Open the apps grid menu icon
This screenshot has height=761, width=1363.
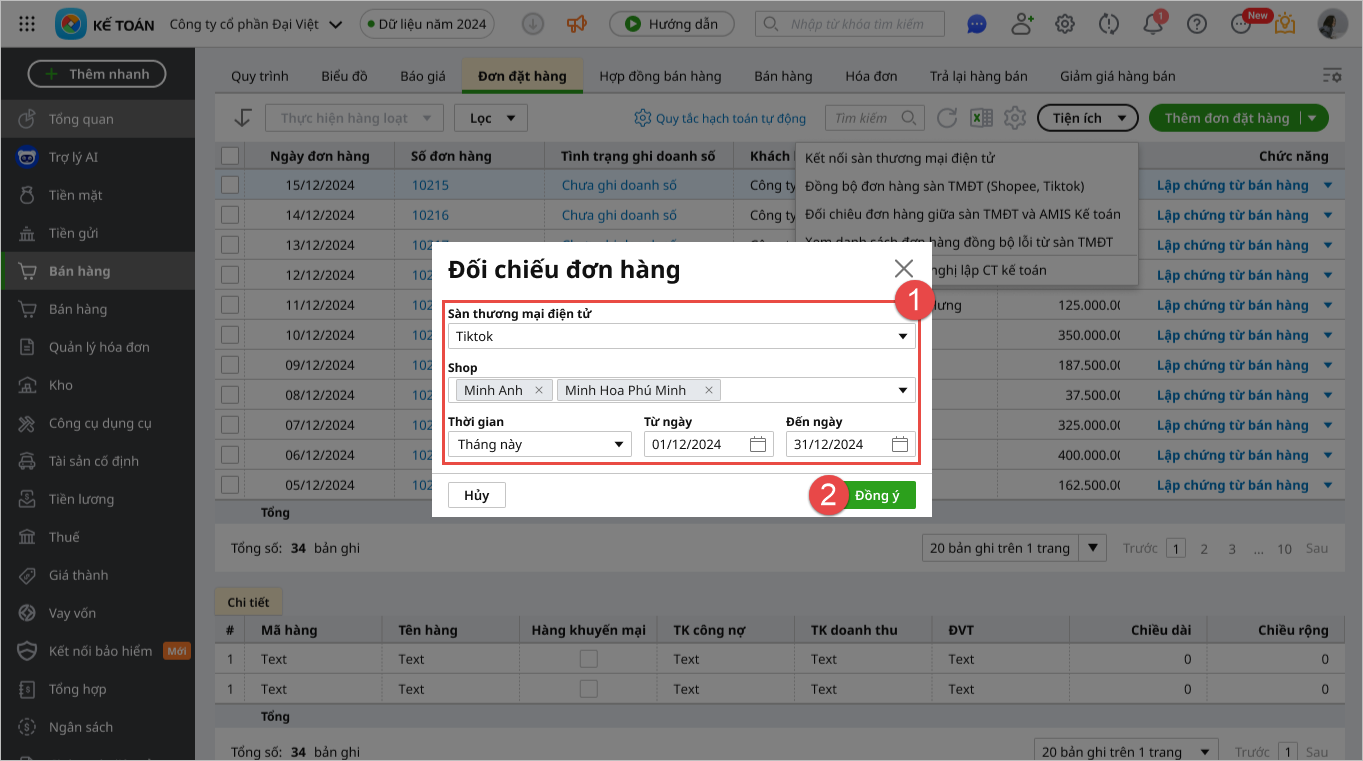pos(27,24)
